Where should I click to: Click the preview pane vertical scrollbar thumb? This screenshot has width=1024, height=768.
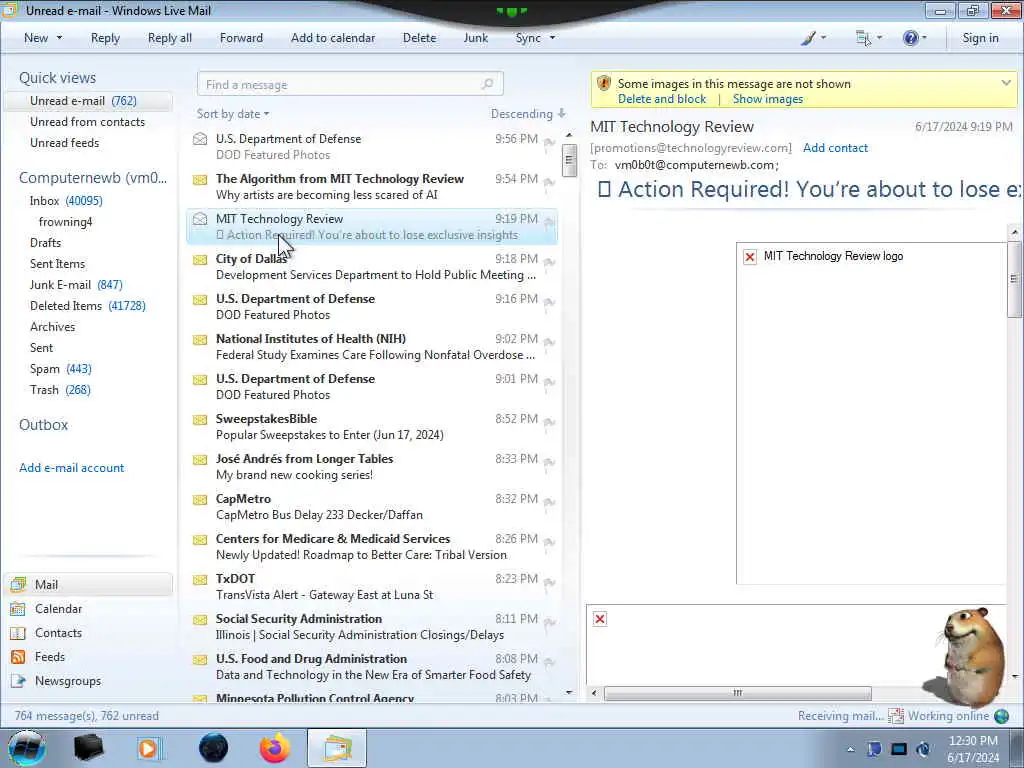pyautogui.click(x=1014, y=279)
